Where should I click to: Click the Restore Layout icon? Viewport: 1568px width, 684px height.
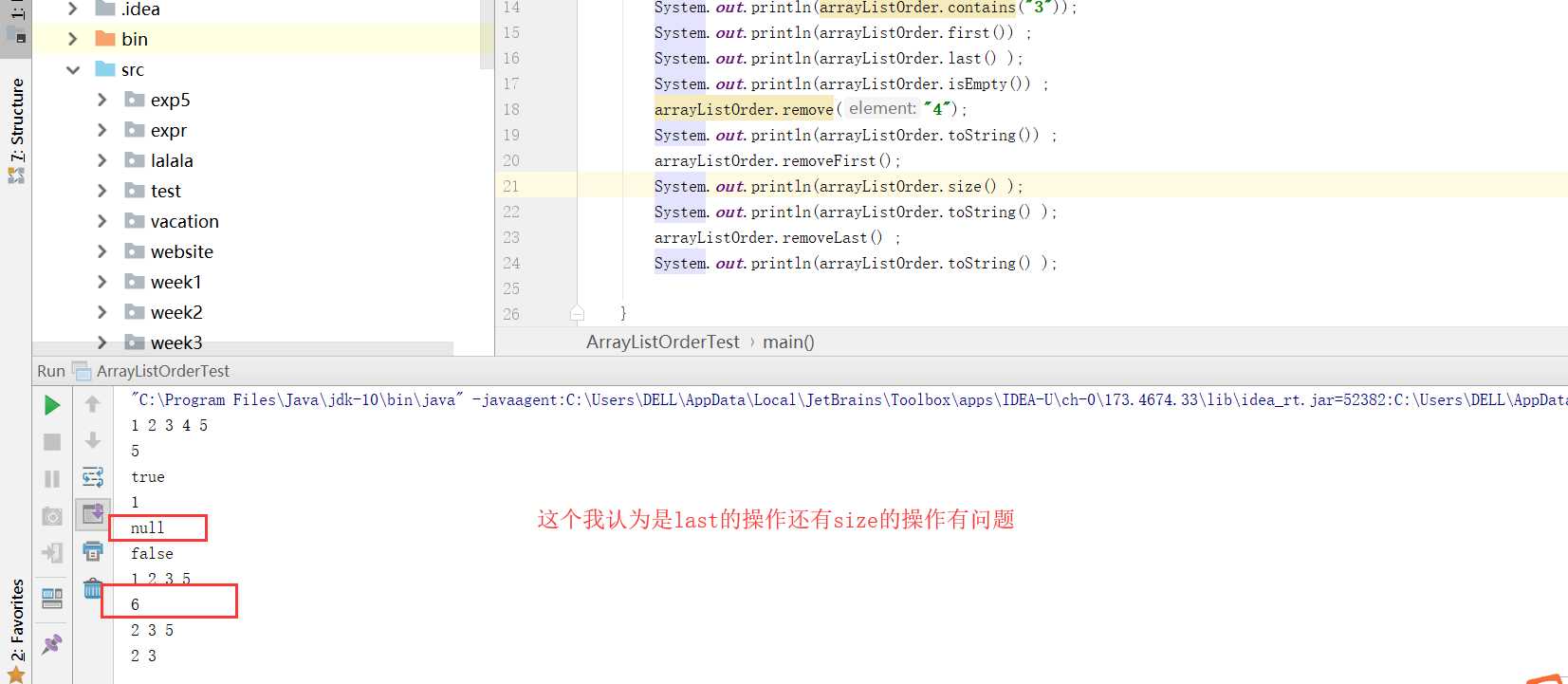coord(52,599)
